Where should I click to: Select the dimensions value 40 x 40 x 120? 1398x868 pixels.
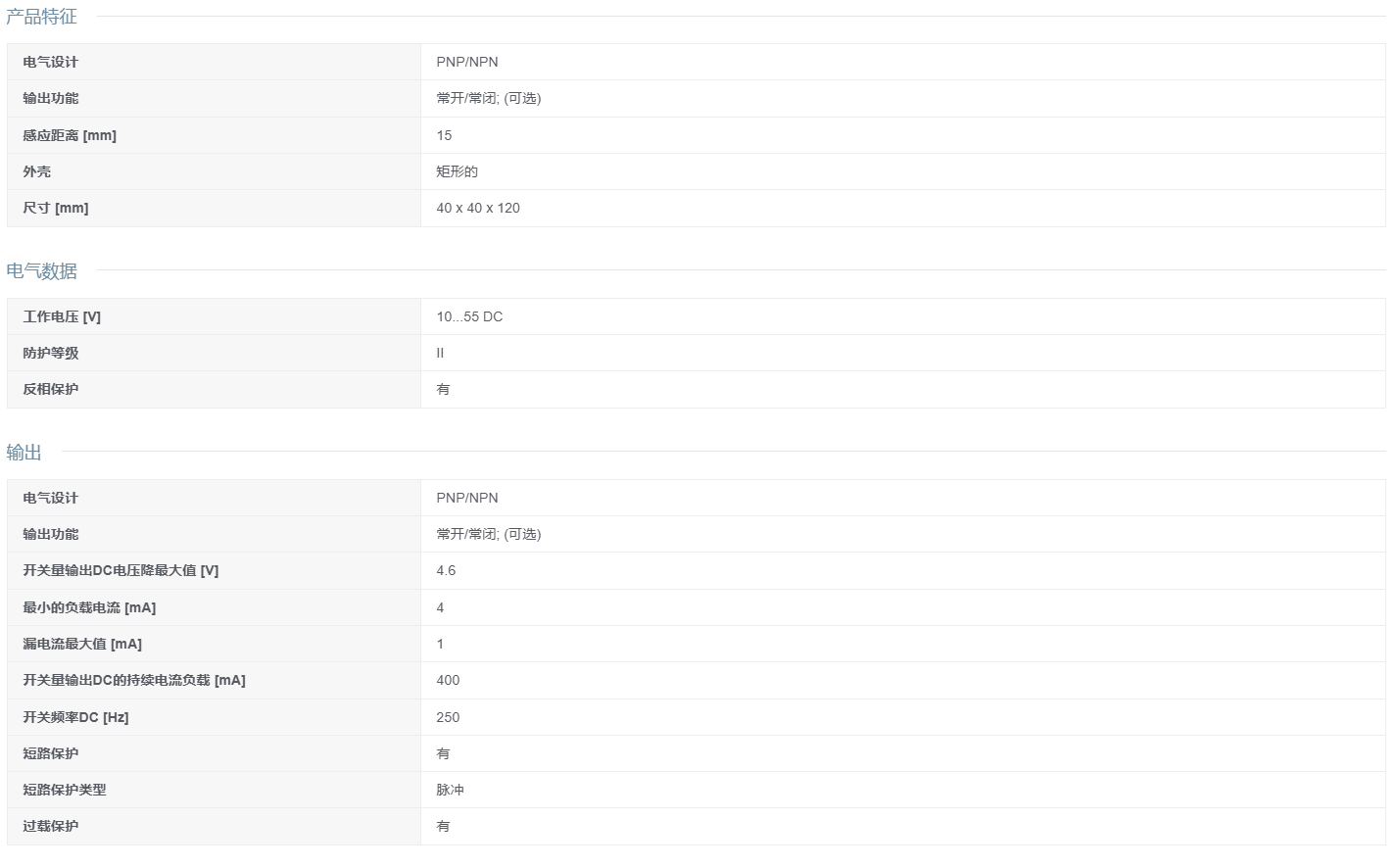point(478,208)
